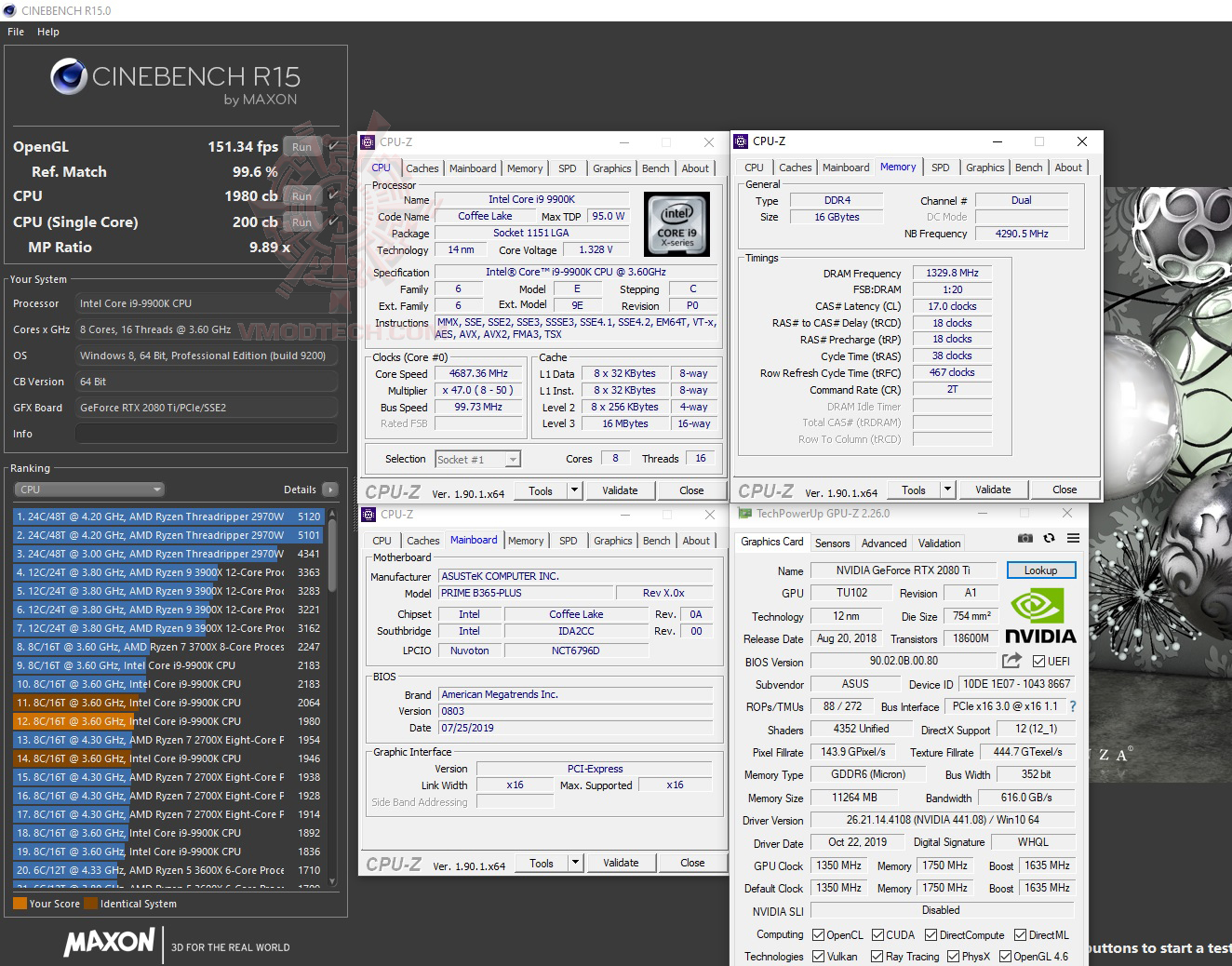Click the Core Speed value 4687.36 MHz
This screenshot has height=966, width=1232.
tap(478, 373)
